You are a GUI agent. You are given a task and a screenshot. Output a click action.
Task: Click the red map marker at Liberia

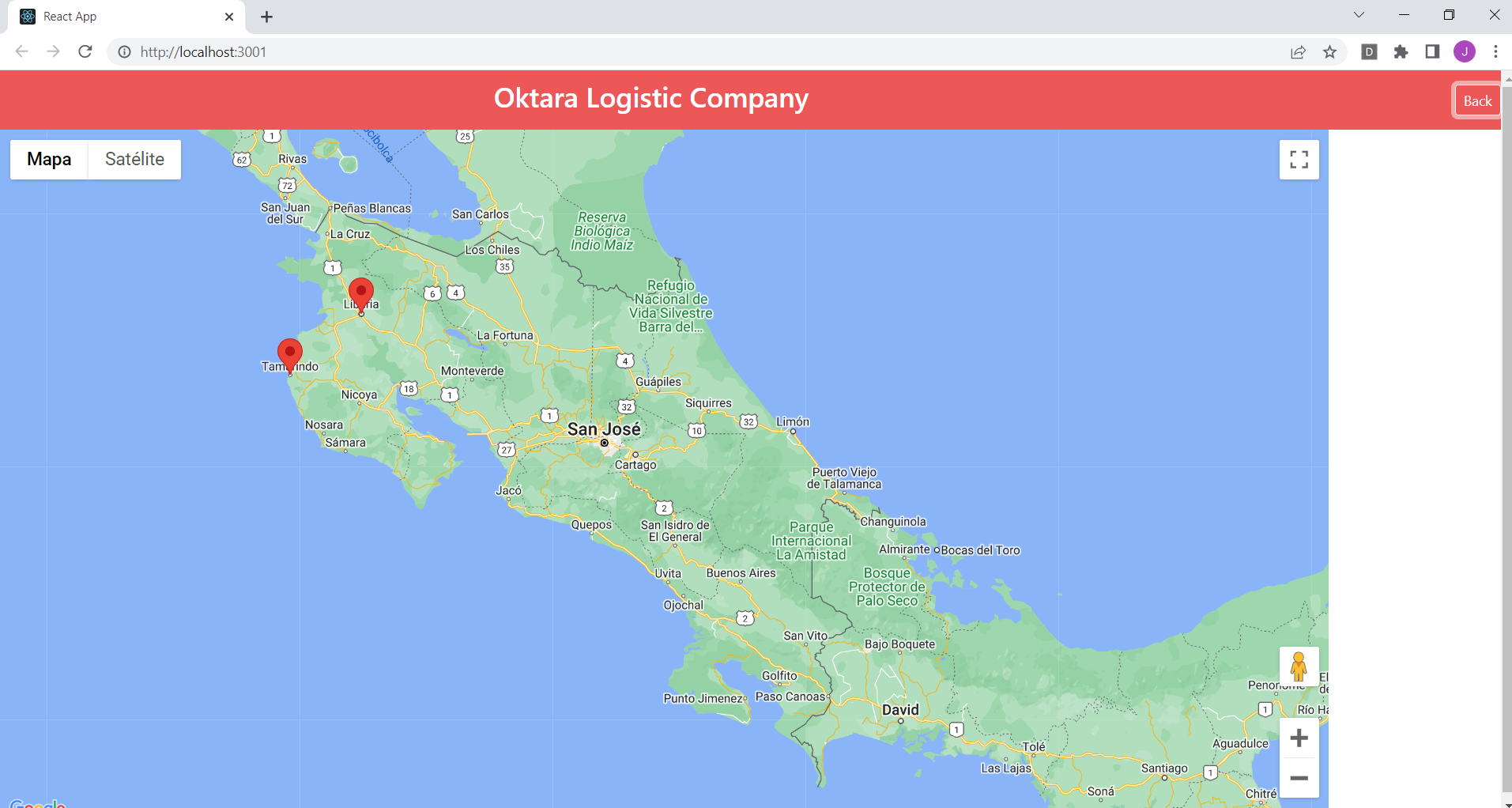pos(361,295)
